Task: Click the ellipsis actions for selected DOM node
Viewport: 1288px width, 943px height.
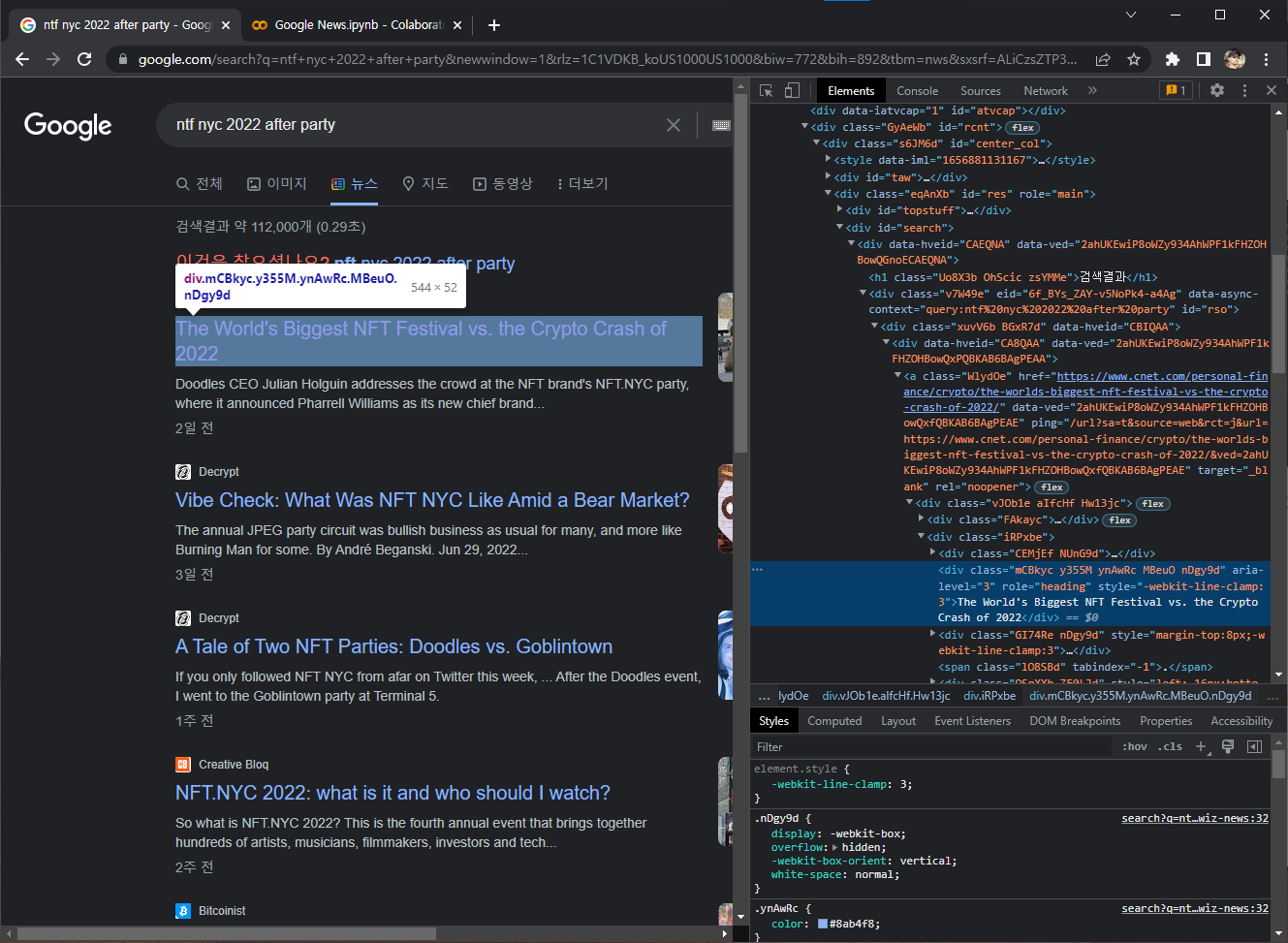Action: 758,570
